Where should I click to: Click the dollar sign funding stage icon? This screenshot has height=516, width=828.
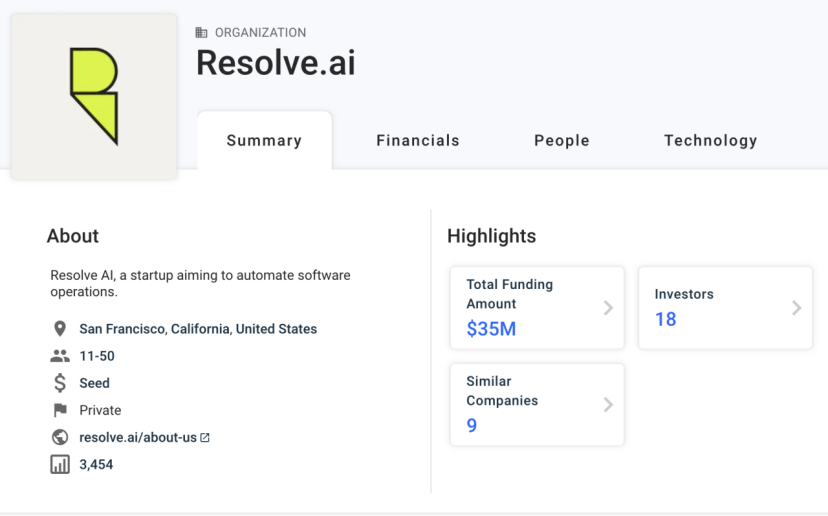pos(60,383)
